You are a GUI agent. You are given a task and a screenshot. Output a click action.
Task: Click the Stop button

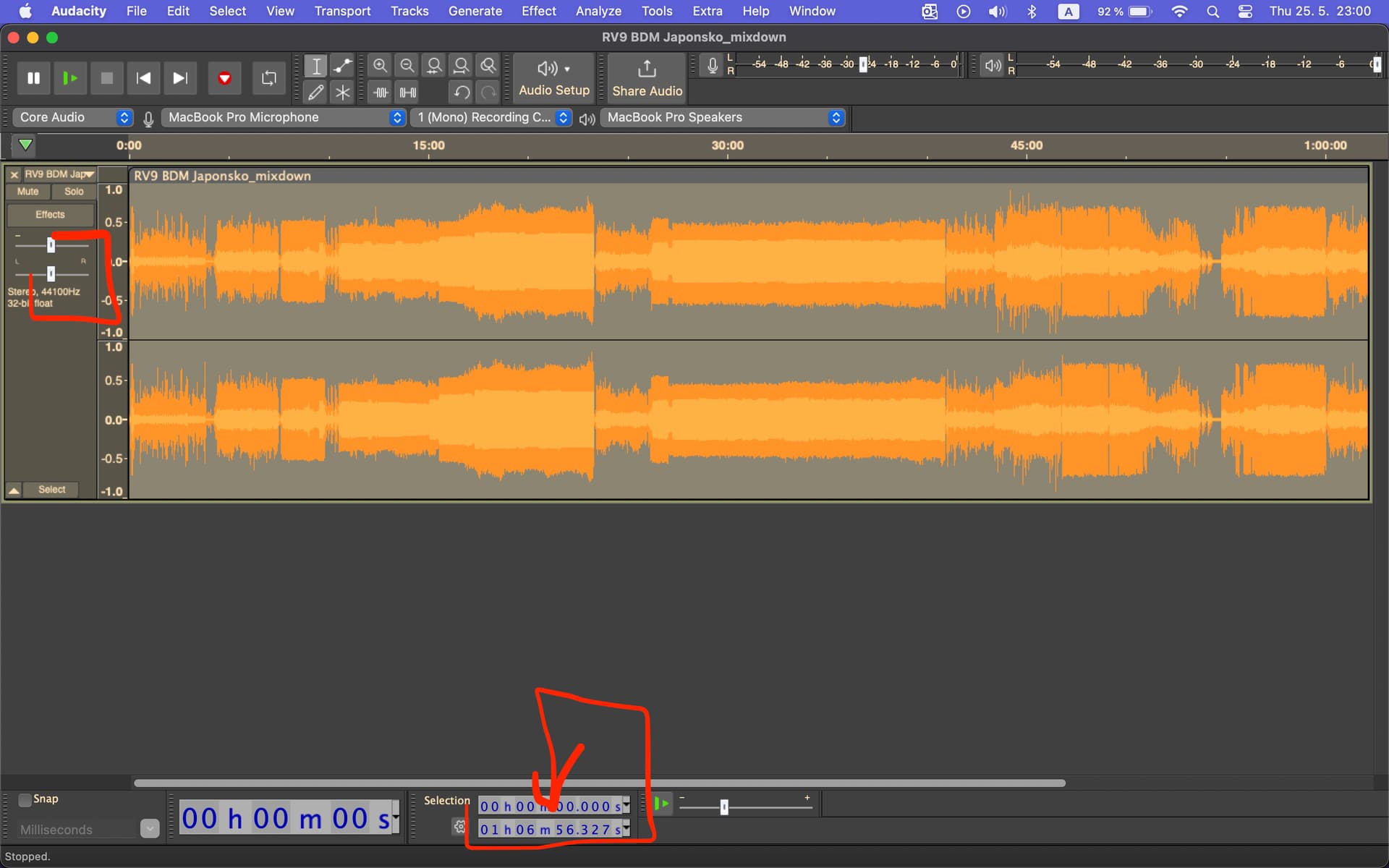click(x=107, y=78)
